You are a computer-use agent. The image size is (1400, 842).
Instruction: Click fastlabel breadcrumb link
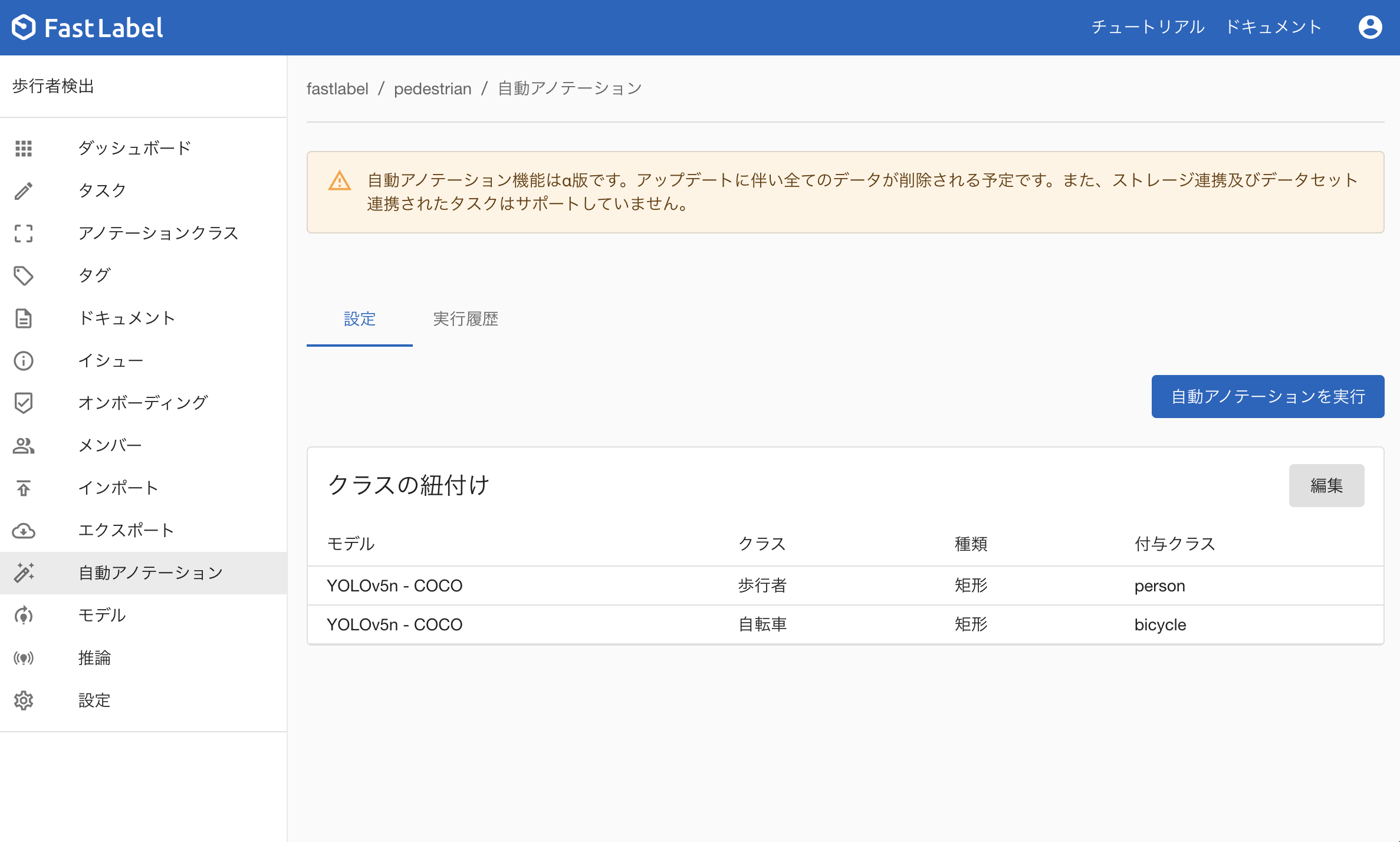(337, 88)
